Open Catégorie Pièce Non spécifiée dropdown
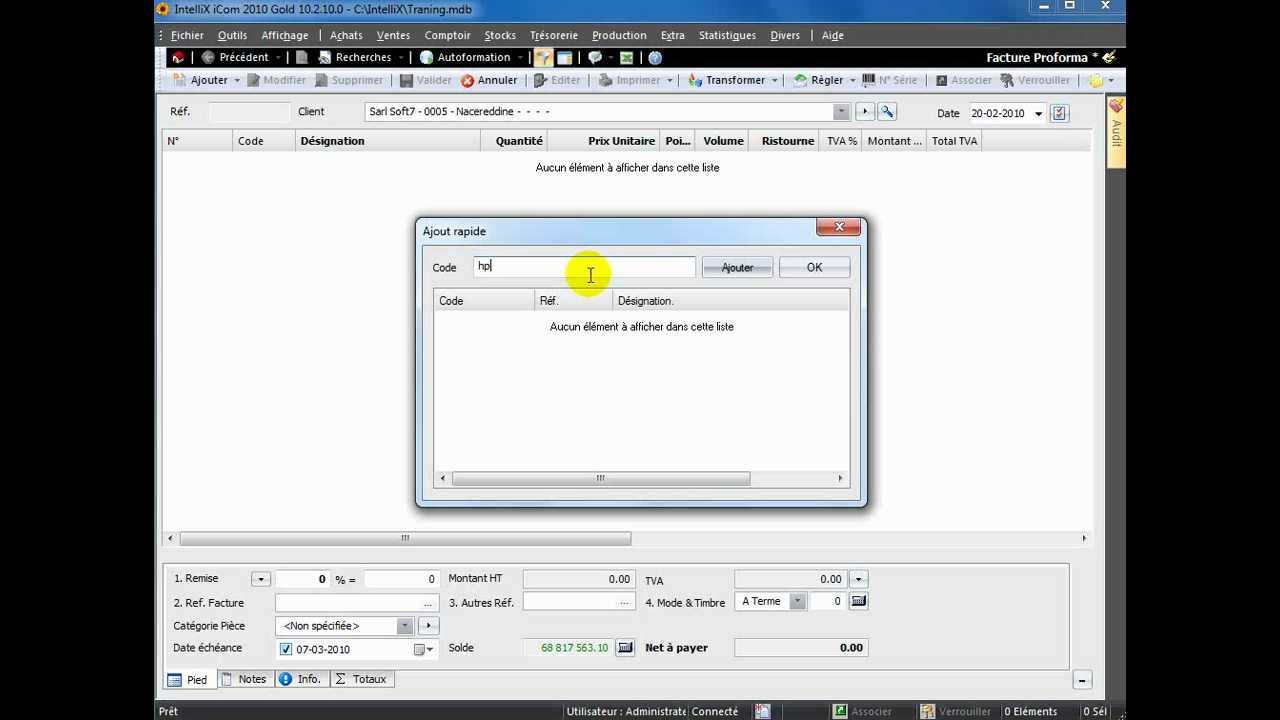The image size is (1280, 720). point(404,626)
